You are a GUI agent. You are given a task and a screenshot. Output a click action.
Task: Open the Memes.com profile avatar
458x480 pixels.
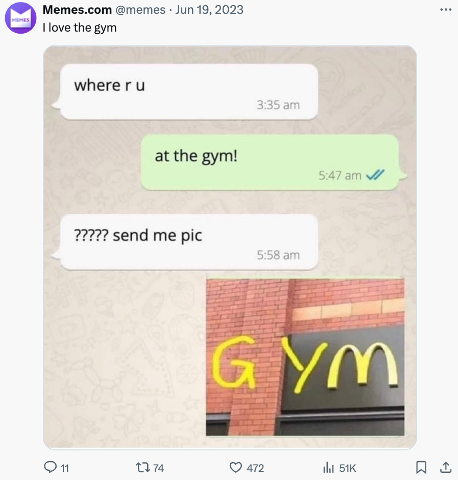(x=21, y=18)
